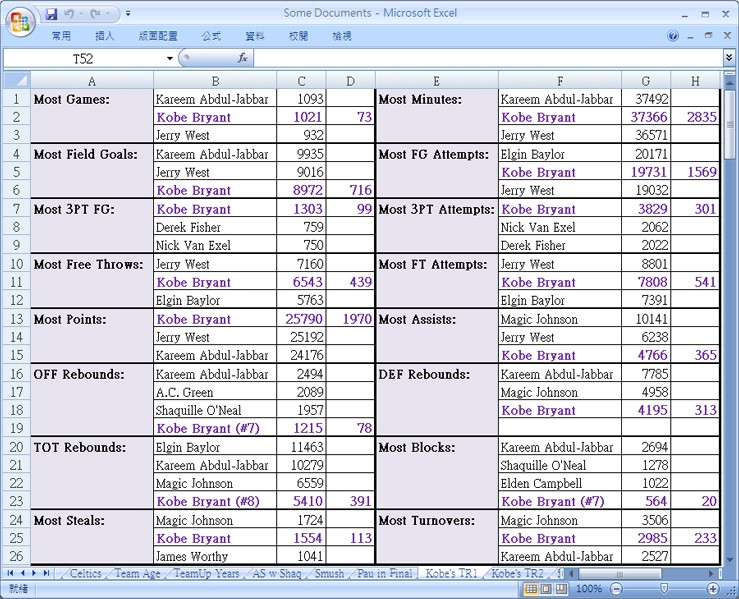This screenshot has height=599, width=739.
Task: Click the zoom in plus button
Action: pyautogui.click(x=713, y=589)
